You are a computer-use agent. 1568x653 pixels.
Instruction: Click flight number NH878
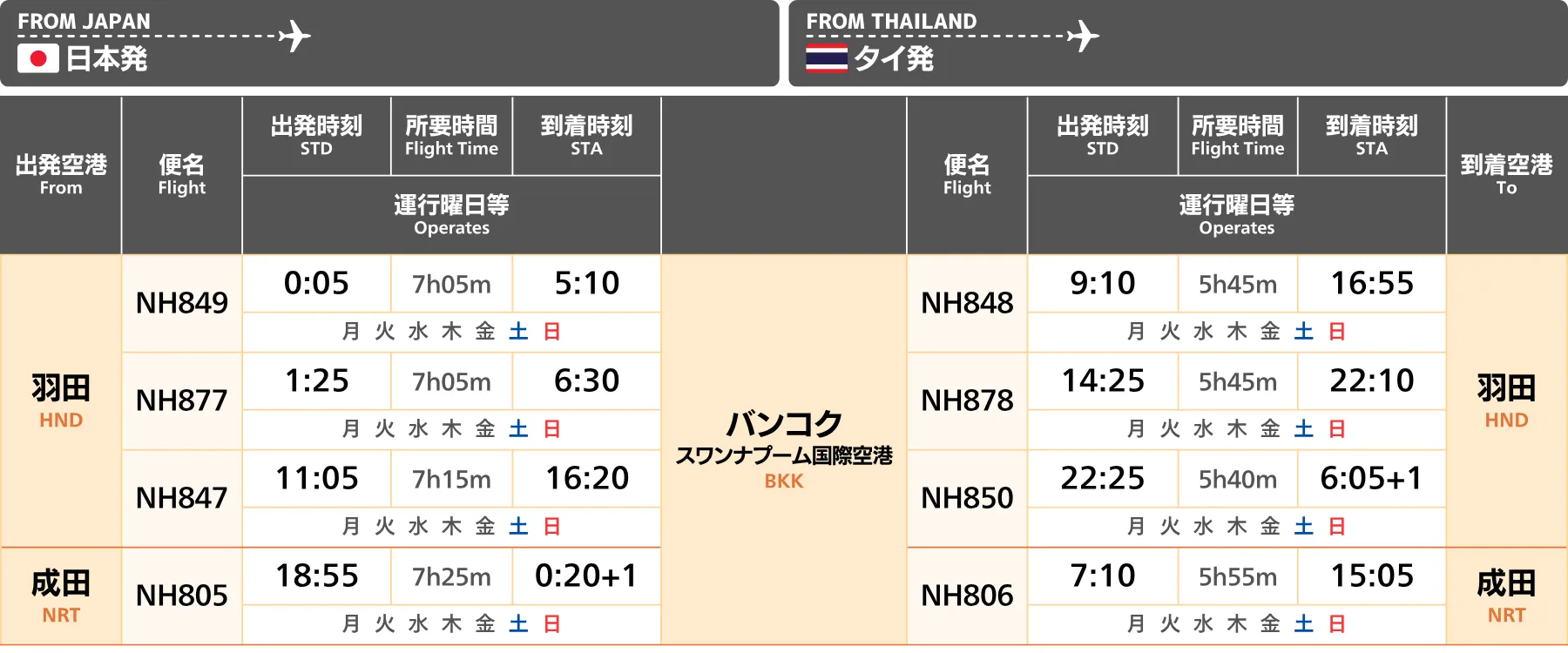(x=967, y=401)
